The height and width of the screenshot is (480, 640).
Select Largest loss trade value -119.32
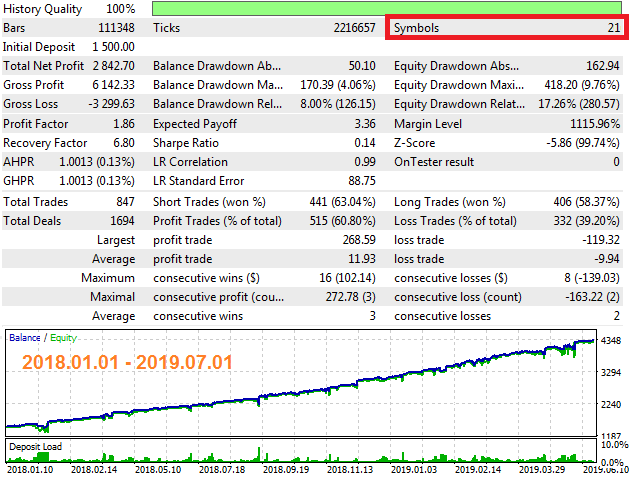[x=601, y=240]
